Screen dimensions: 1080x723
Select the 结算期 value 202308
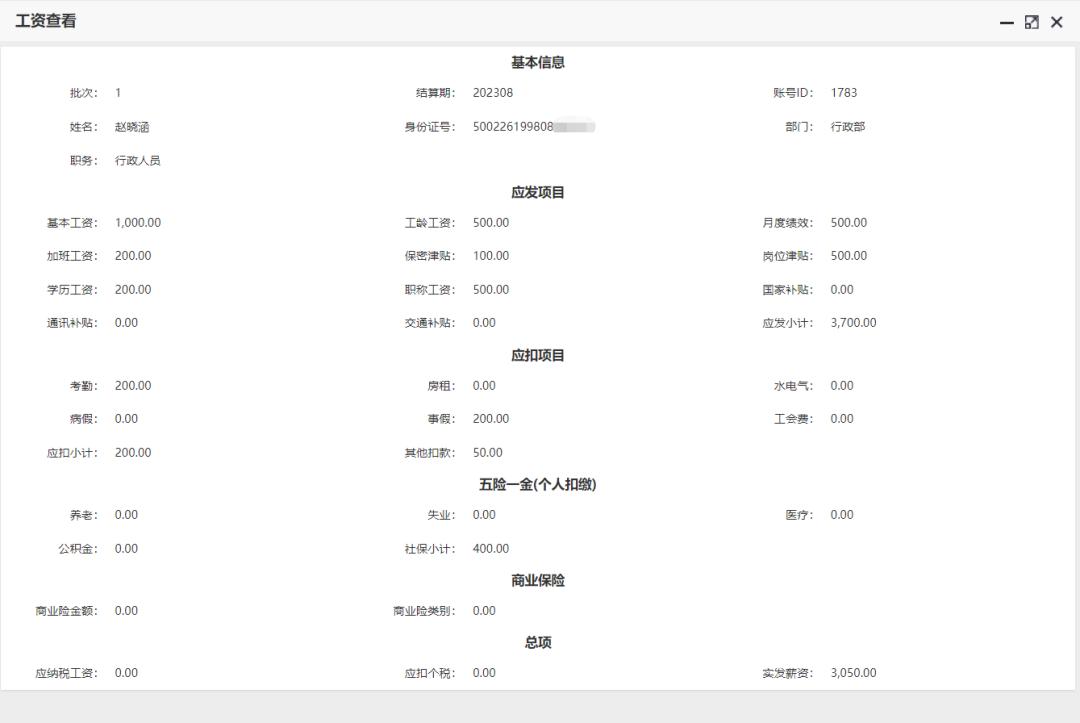point(492,92)
